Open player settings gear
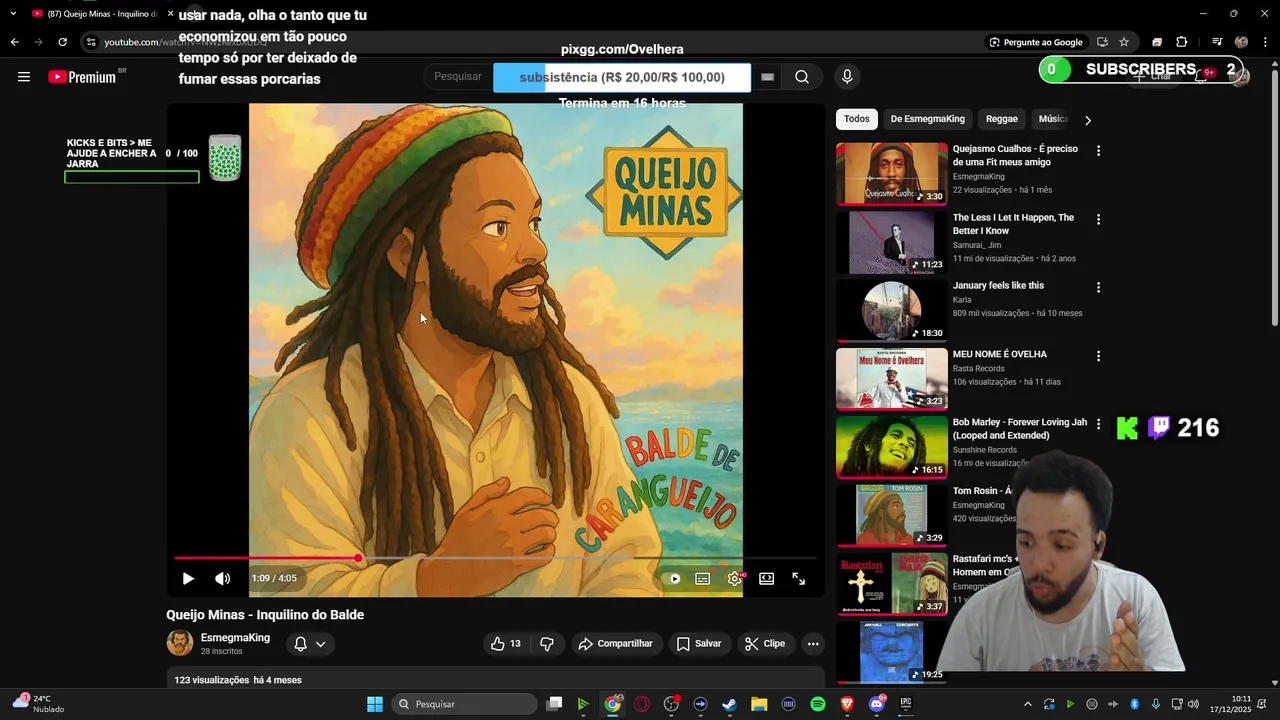The image size is (1280, 720). (x=735, y=578)
